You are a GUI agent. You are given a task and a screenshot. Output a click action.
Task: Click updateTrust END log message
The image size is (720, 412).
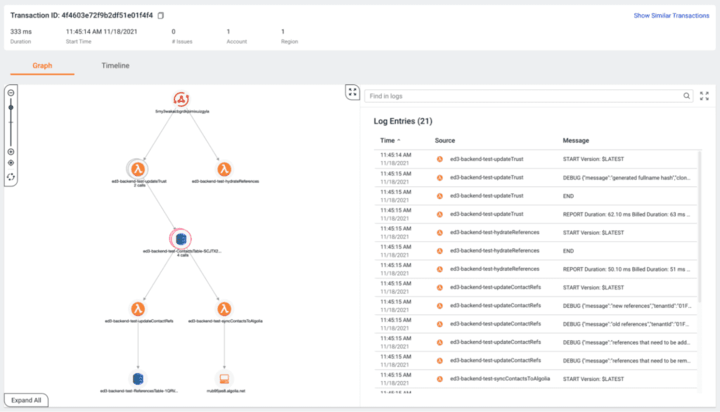coord(568,196)
